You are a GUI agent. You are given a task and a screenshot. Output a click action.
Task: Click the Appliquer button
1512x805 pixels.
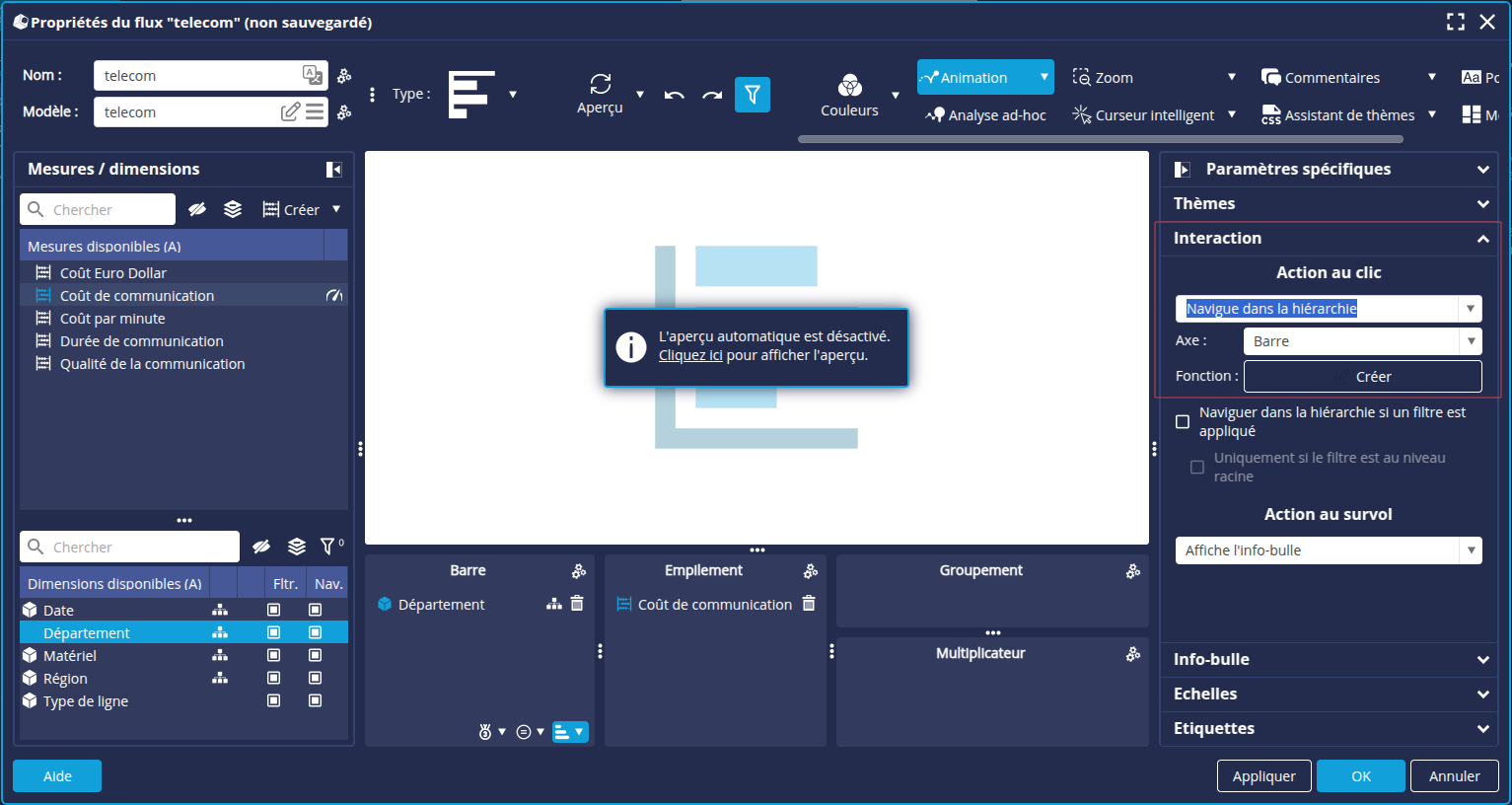click(x=1263, y=776)
